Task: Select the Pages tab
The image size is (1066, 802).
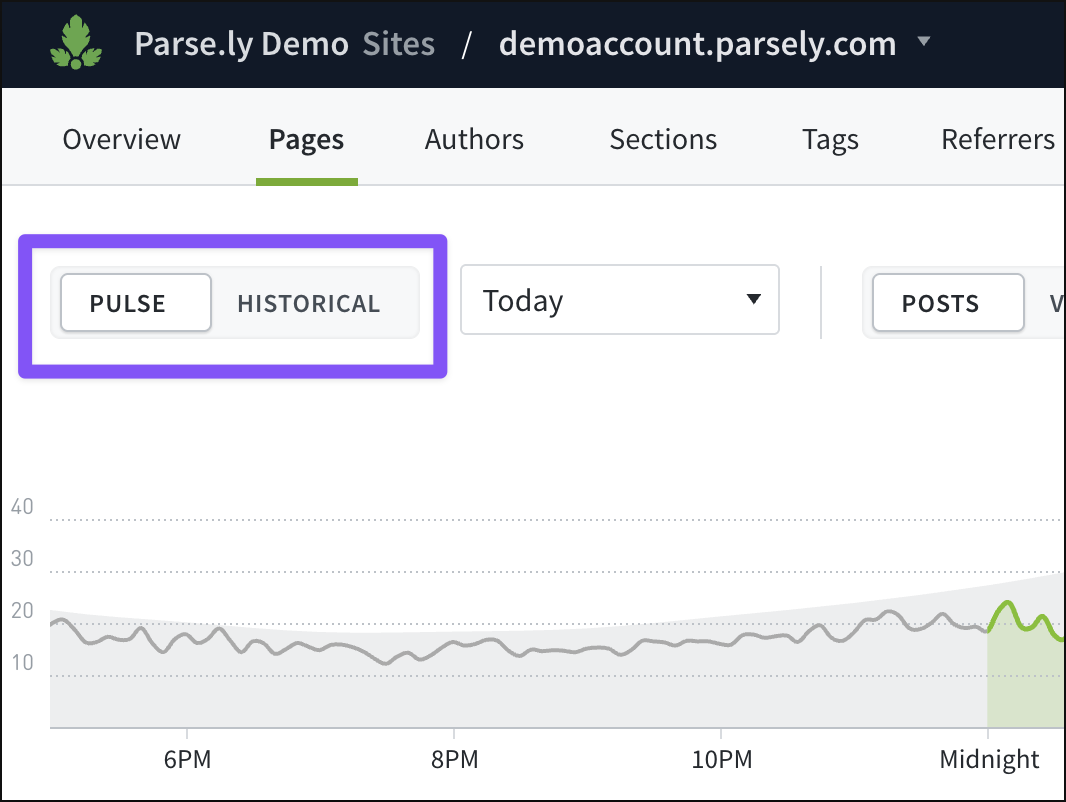Action: pyautogui.click(x=307, y=139)
